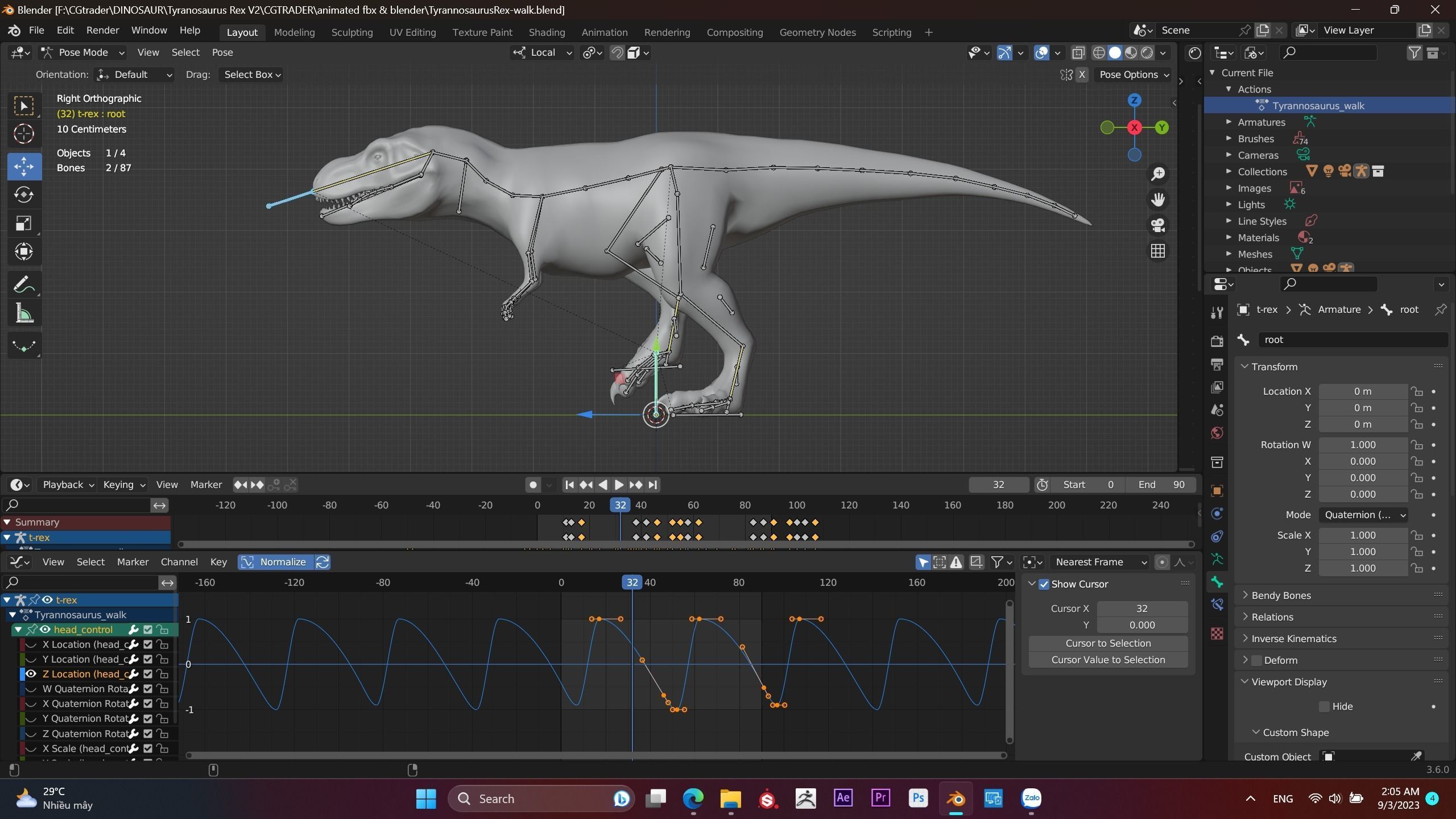Jump to the end frame
Image resolution: width=1456 pixels, height=819 pixels.
[653, 485]
